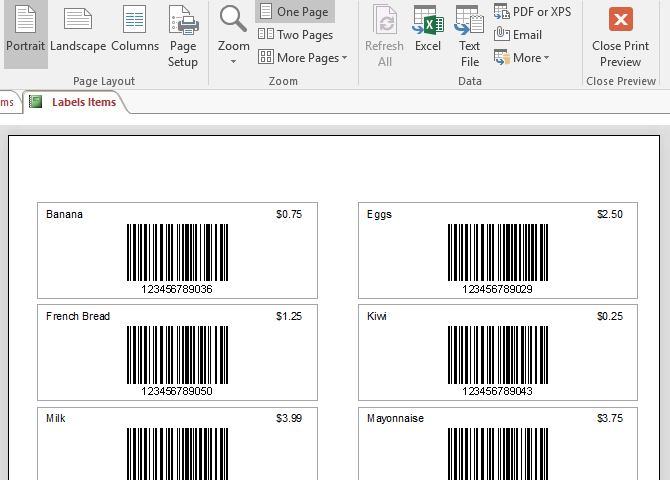Click the Eggs label name
This screenshot has height=480, width=670.
[x=379, y=215]
